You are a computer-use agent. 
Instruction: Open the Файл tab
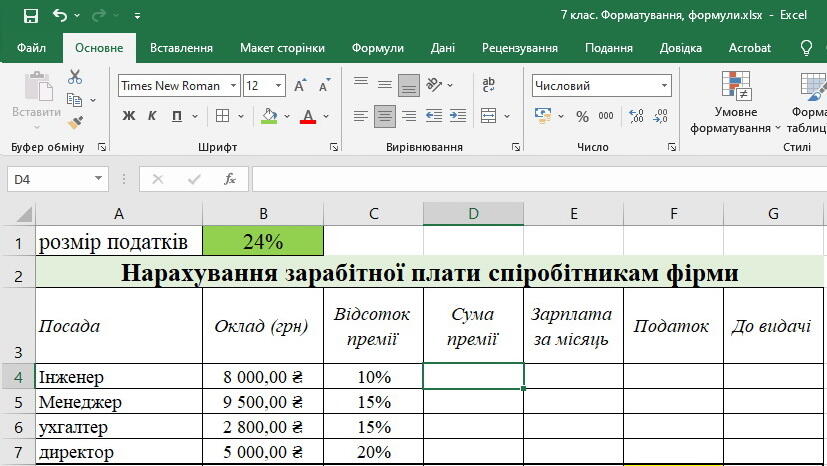coord(31,48)
